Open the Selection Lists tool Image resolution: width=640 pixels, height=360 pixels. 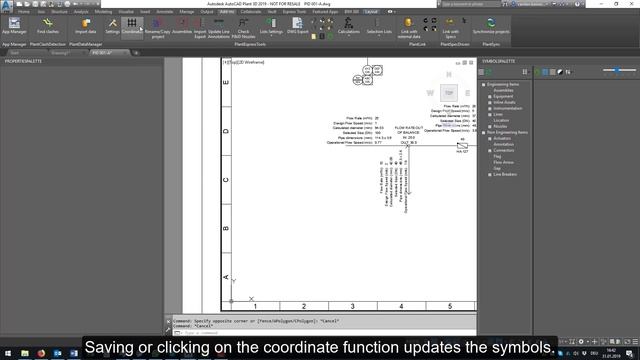point(379,26)
